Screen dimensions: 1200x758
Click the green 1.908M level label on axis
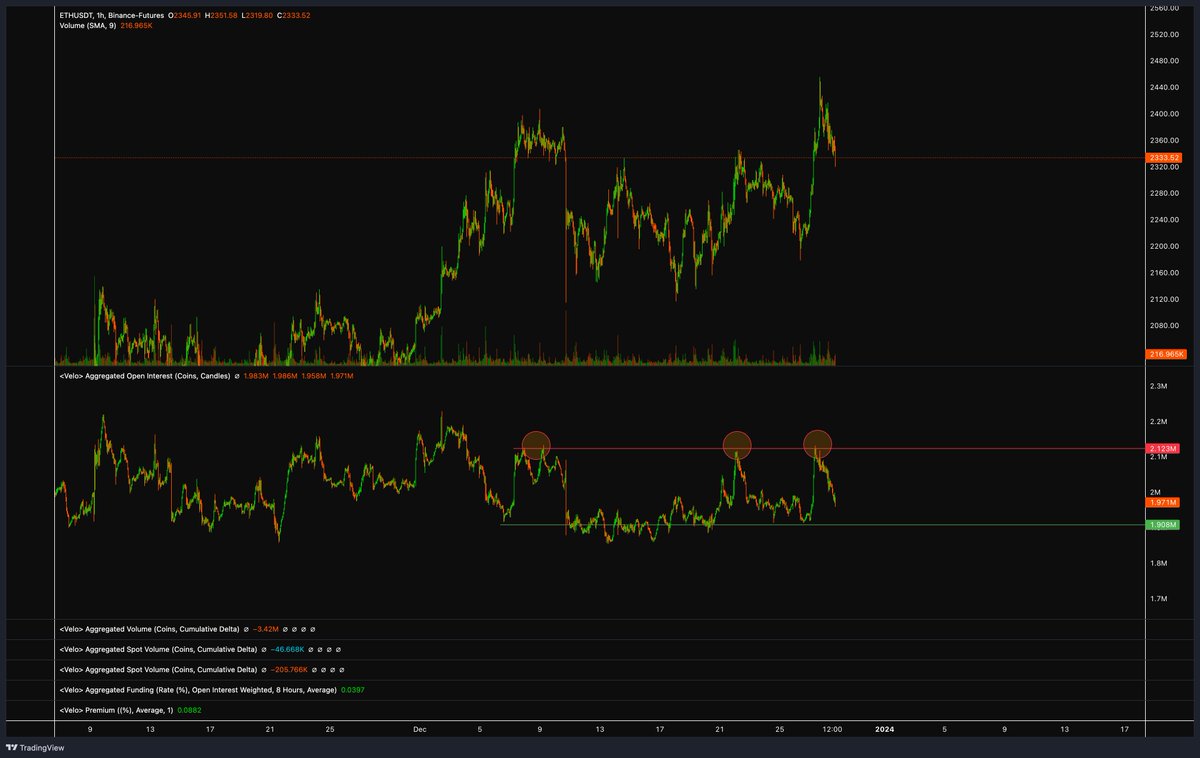coord(1165,525)
